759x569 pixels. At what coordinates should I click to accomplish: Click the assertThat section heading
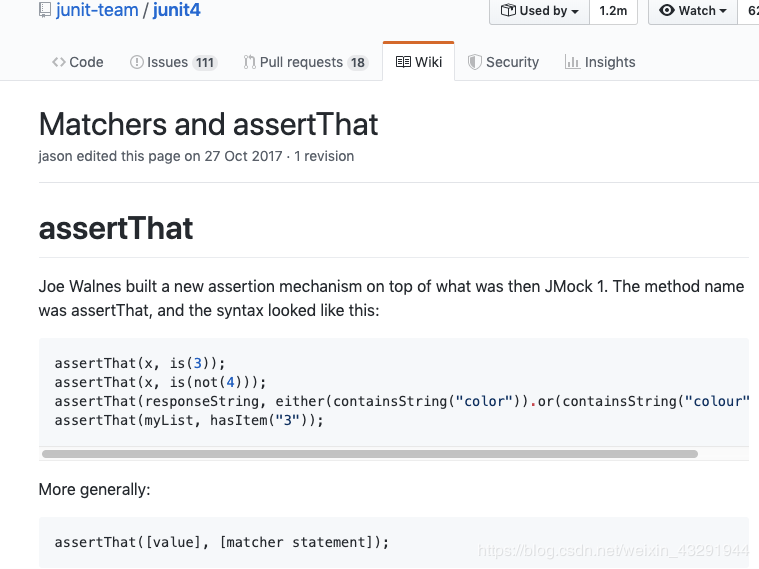pyautogui.click(x=116, y=228)
